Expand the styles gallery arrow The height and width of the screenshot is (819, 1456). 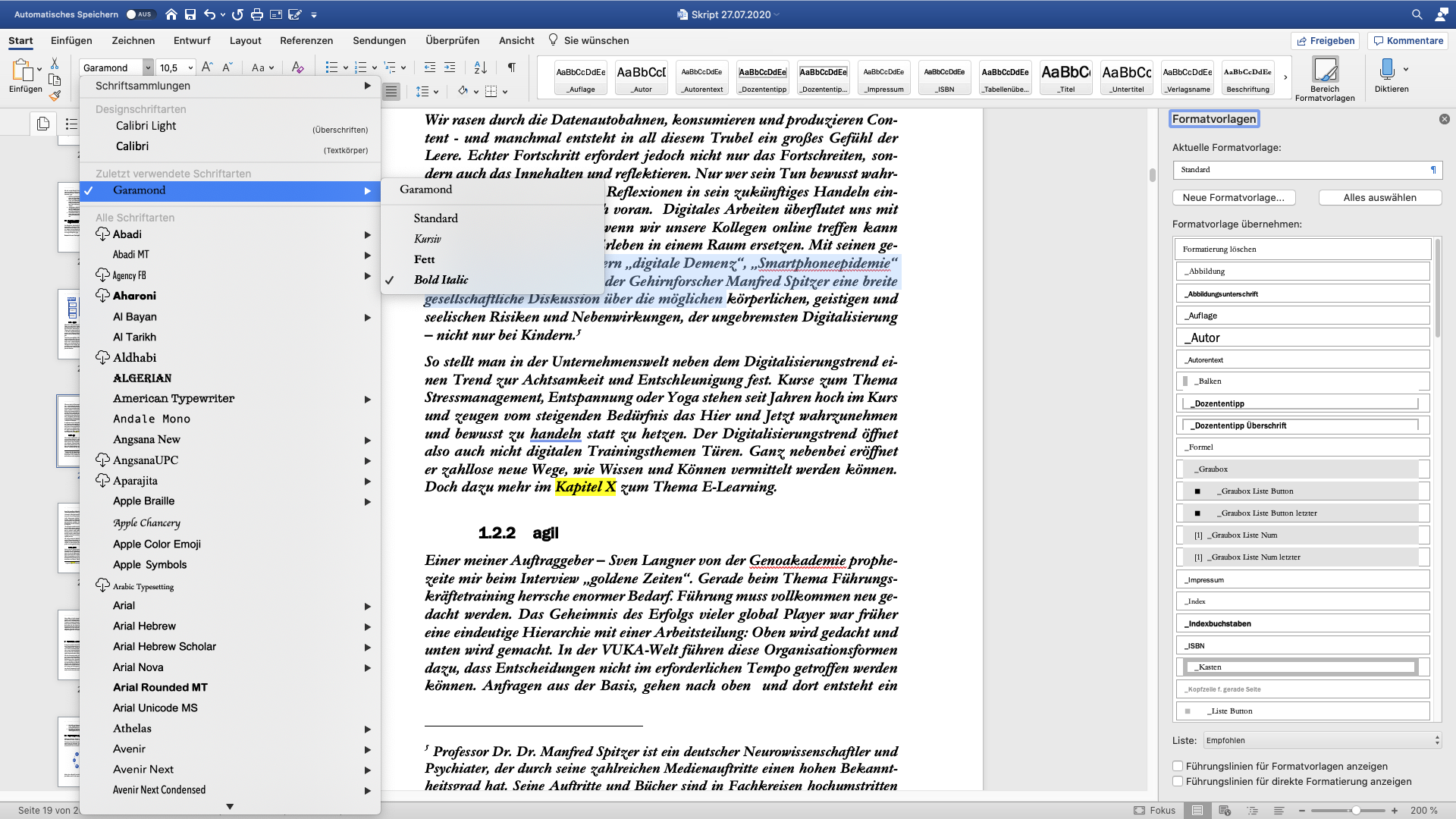[x=1285, y=77]
